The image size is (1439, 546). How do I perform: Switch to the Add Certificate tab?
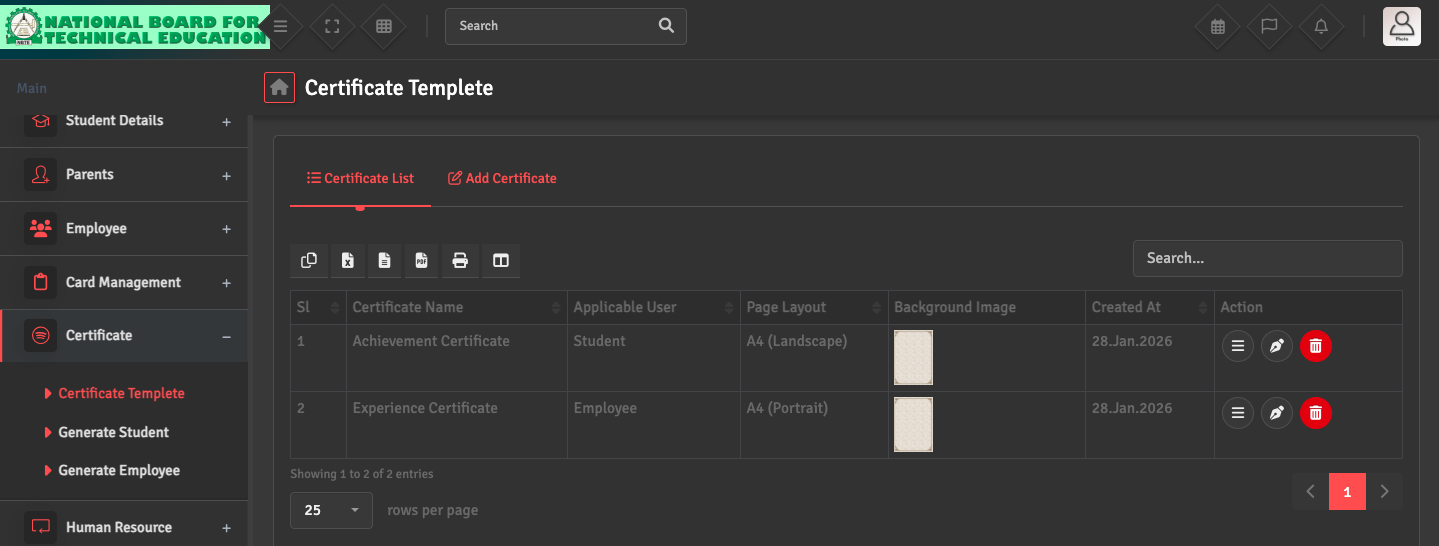(502, 178)
